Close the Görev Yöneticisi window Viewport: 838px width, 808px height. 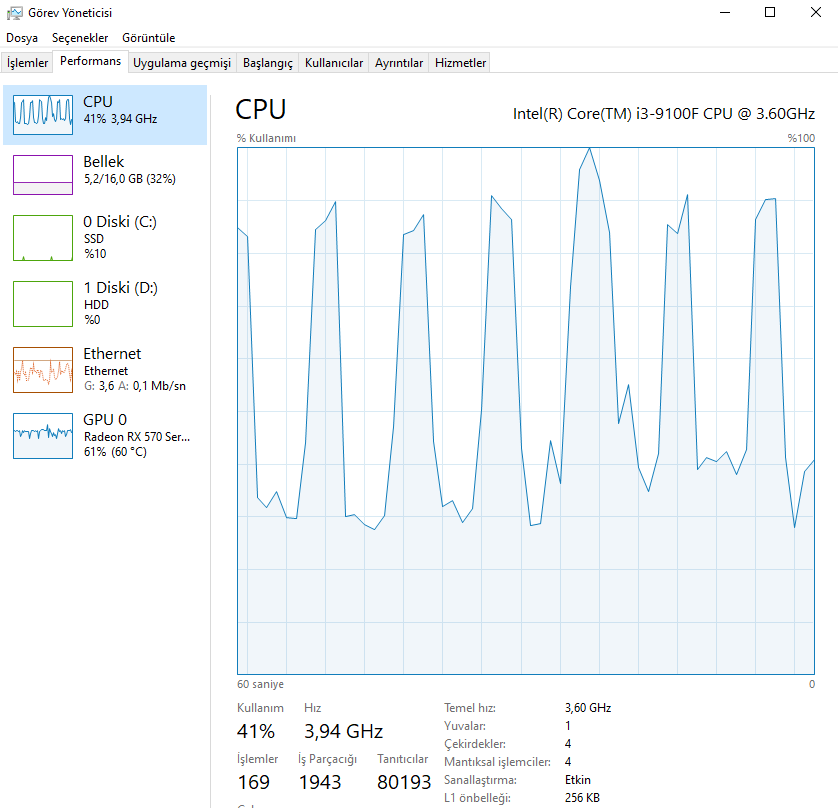point(816,12)
